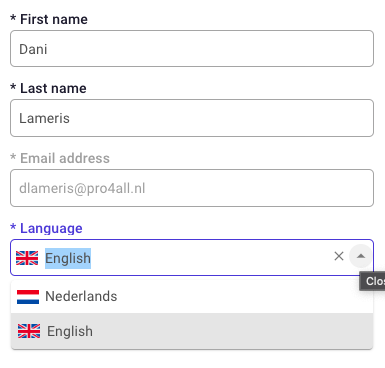The width and height of the screenshot is (385, 368).
Task: Select the Netherlands flag icon in the list
Action: tap(28, 297)
